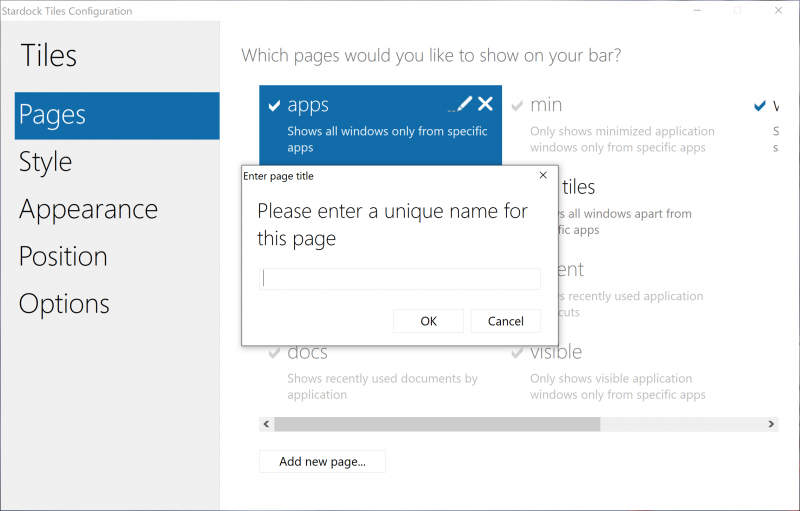This screenshot has height=511, width=800.
Task: Click the right scroll arrow of pages list
Action: 771,424
